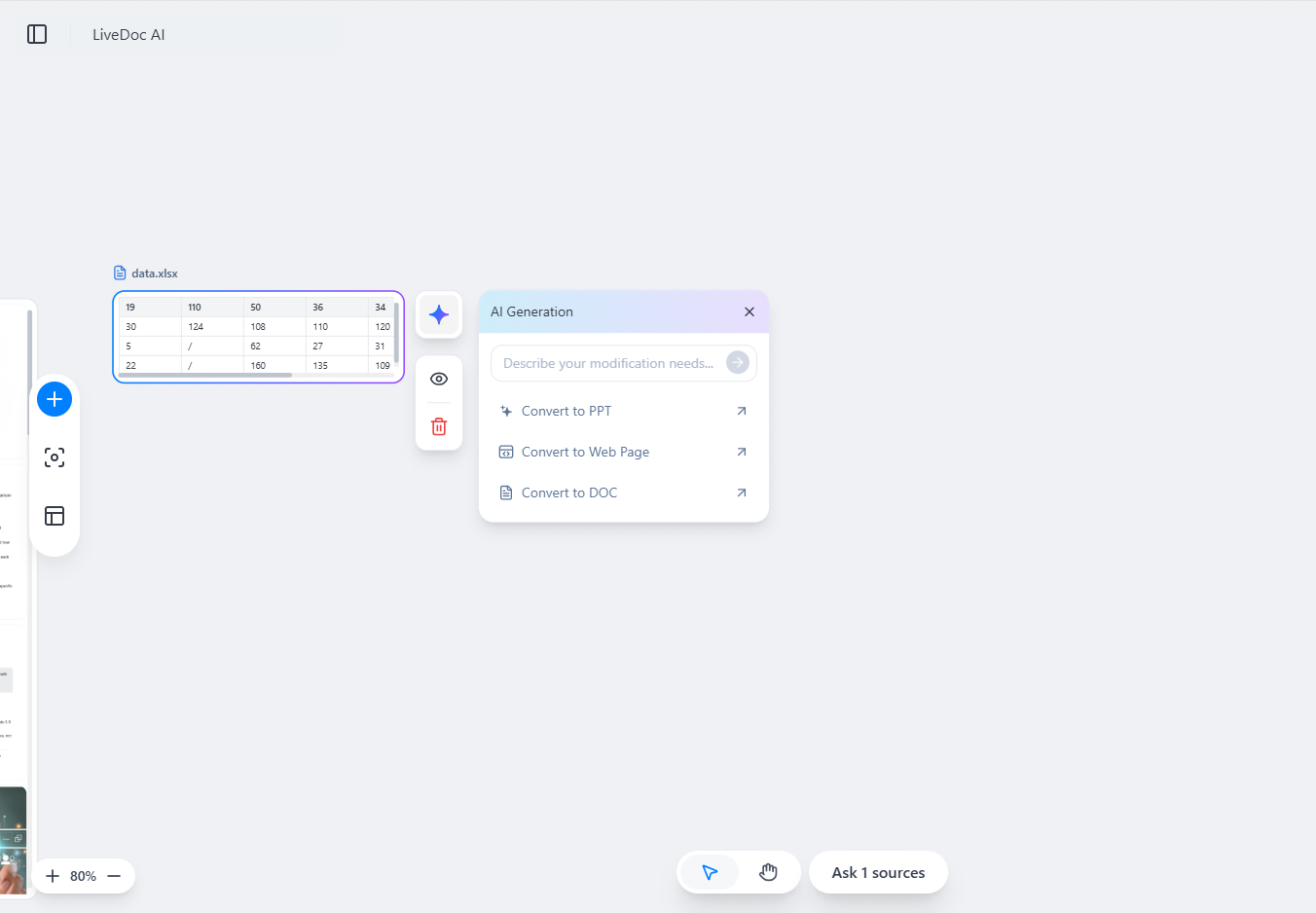This screenshot has width=1316, height=913.
Task: Close the AI Generation panel
Action: point(749,311)
